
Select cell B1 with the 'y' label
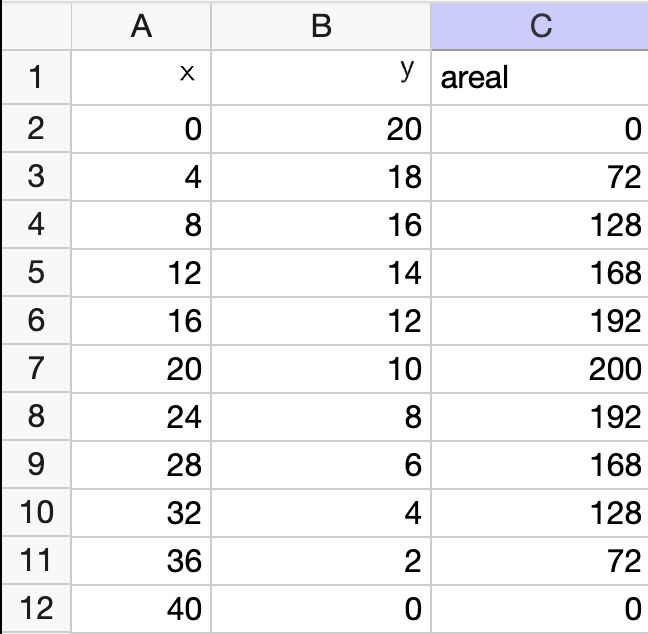pos(321,77)
